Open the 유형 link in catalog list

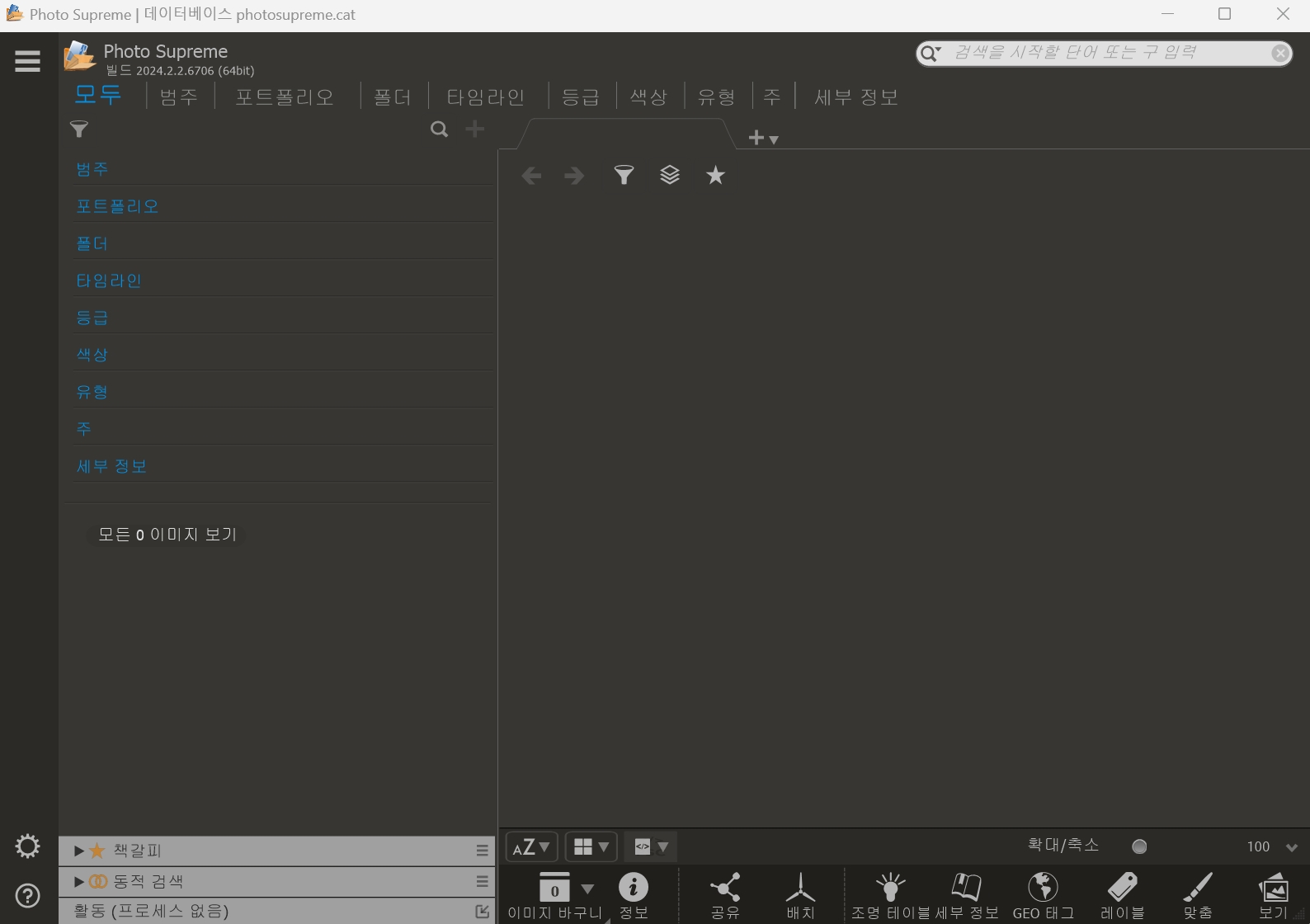point(92,392)
